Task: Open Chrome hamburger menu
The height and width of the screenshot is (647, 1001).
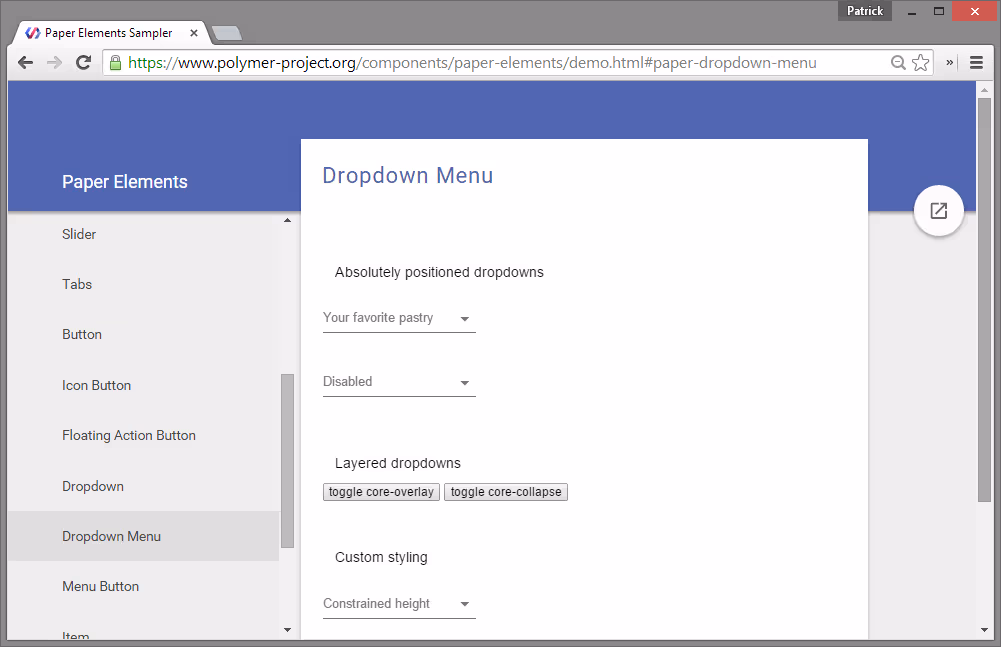Action: click(976, 63)
